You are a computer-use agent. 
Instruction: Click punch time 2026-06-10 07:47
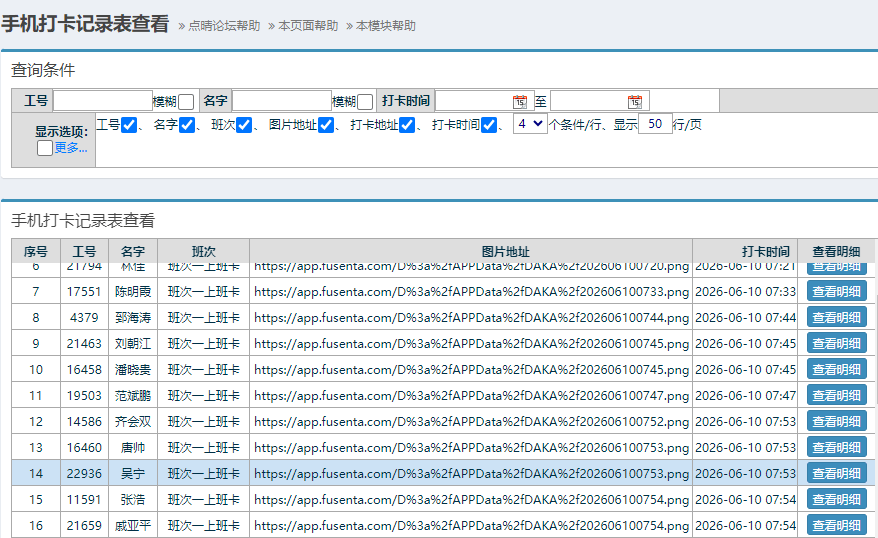(745, 396)
